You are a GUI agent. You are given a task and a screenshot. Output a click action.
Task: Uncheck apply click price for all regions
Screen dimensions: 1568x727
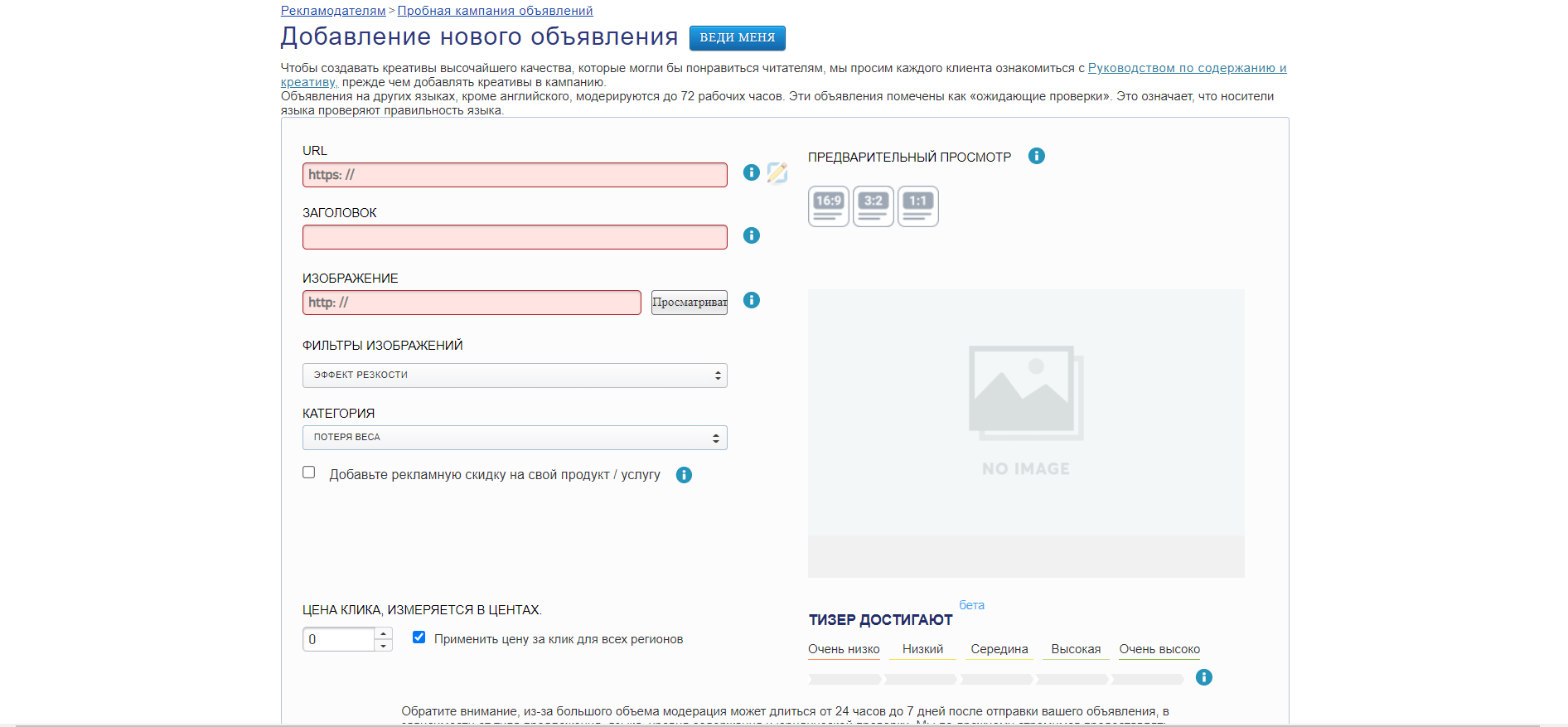[419, 637]
